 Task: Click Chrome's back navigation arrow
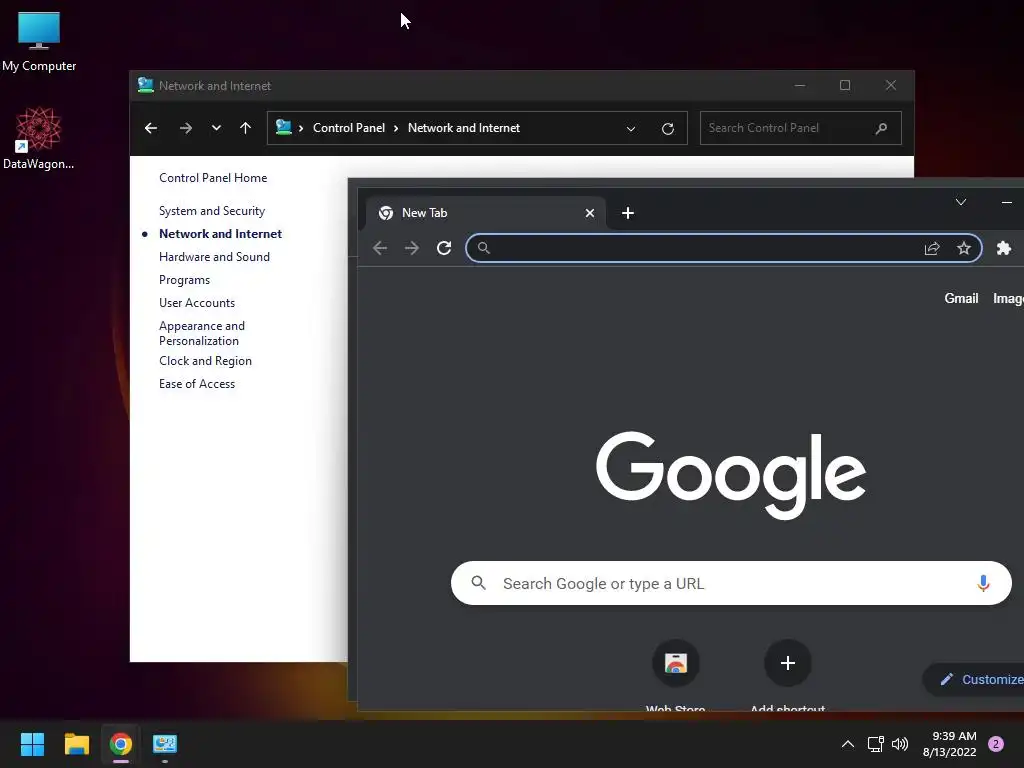[380, 248]
